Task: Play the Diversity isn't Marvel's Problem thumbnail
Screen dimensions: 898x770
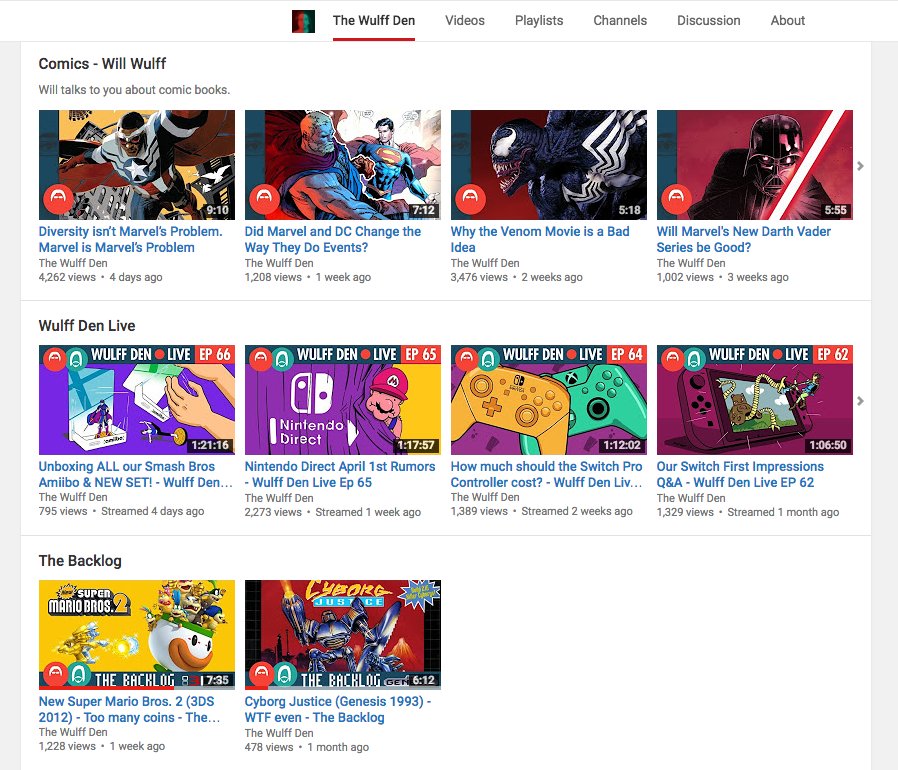Action: (x=137, y=165)
